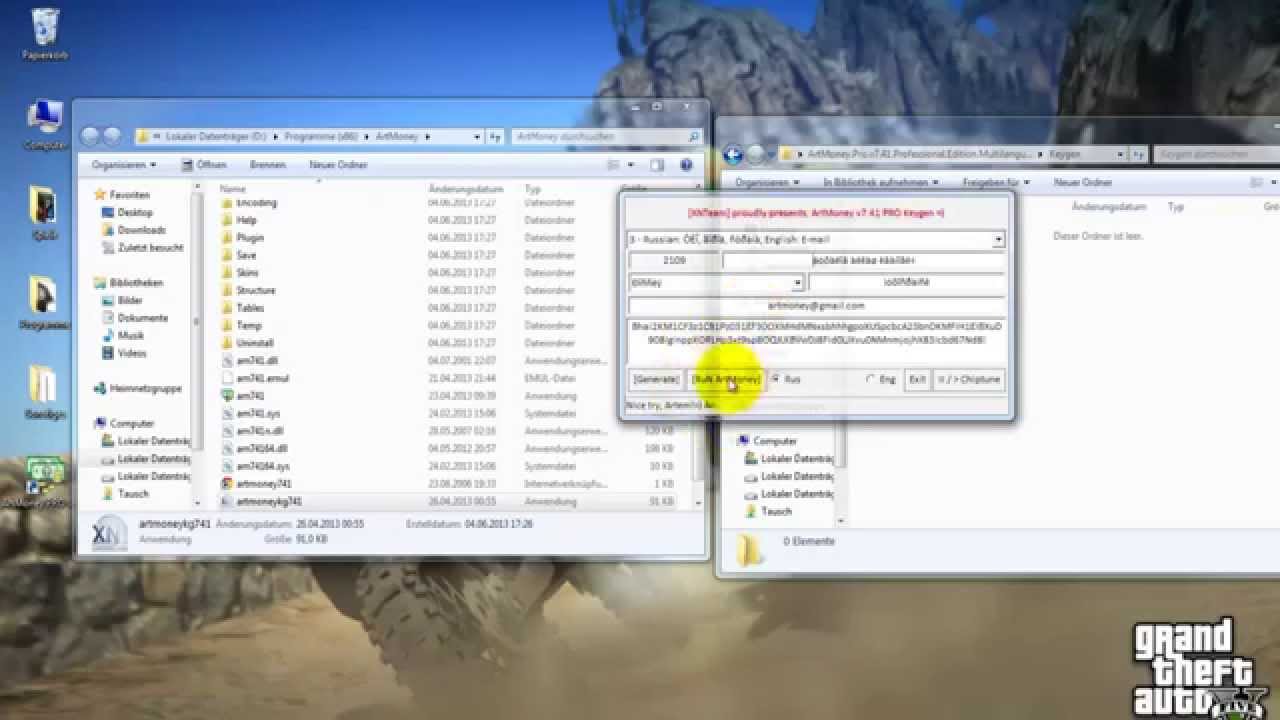Open the 'In Bibliothek aufnehmen' dropdown
Screen dimensions: 1280x720
[880, 183]
